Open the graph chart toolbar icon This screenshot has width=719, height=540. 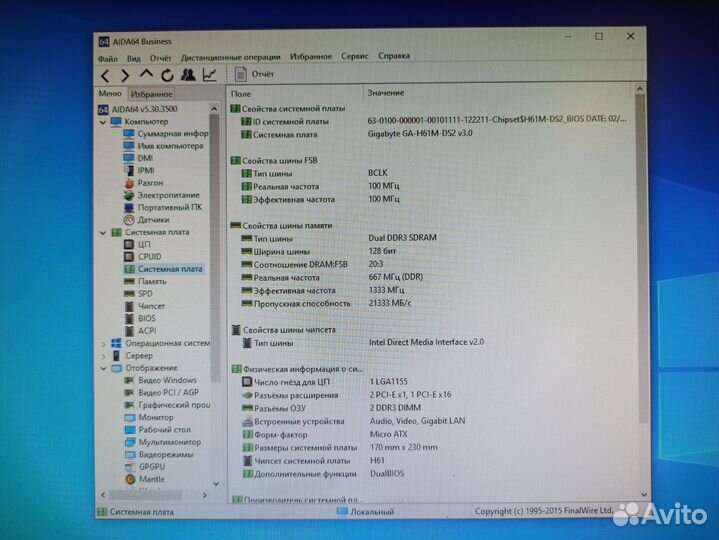coord(210,75)
